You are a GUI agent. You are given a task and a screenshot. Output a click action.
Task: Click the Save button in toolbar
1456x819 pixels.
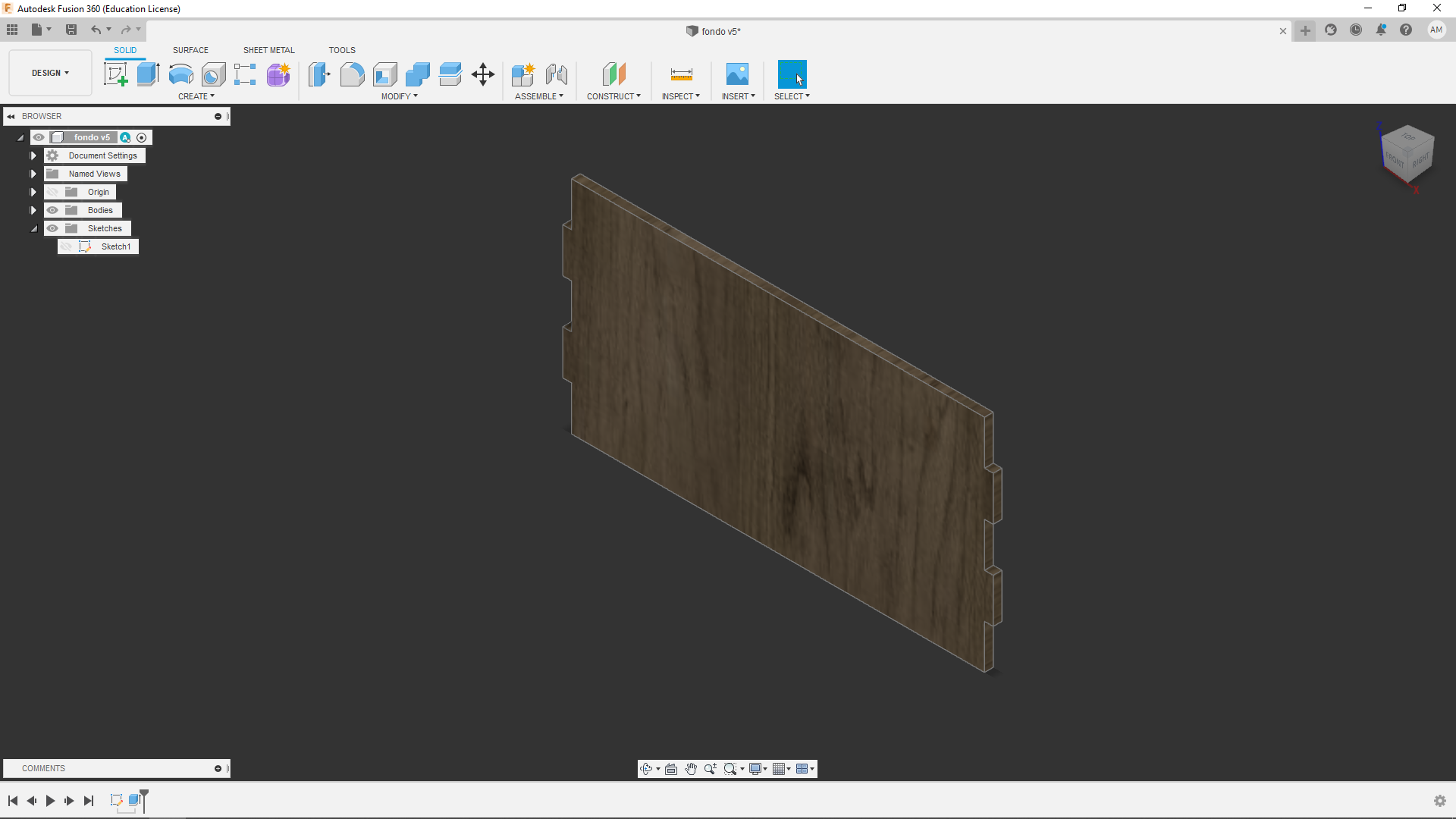[71, 30]
